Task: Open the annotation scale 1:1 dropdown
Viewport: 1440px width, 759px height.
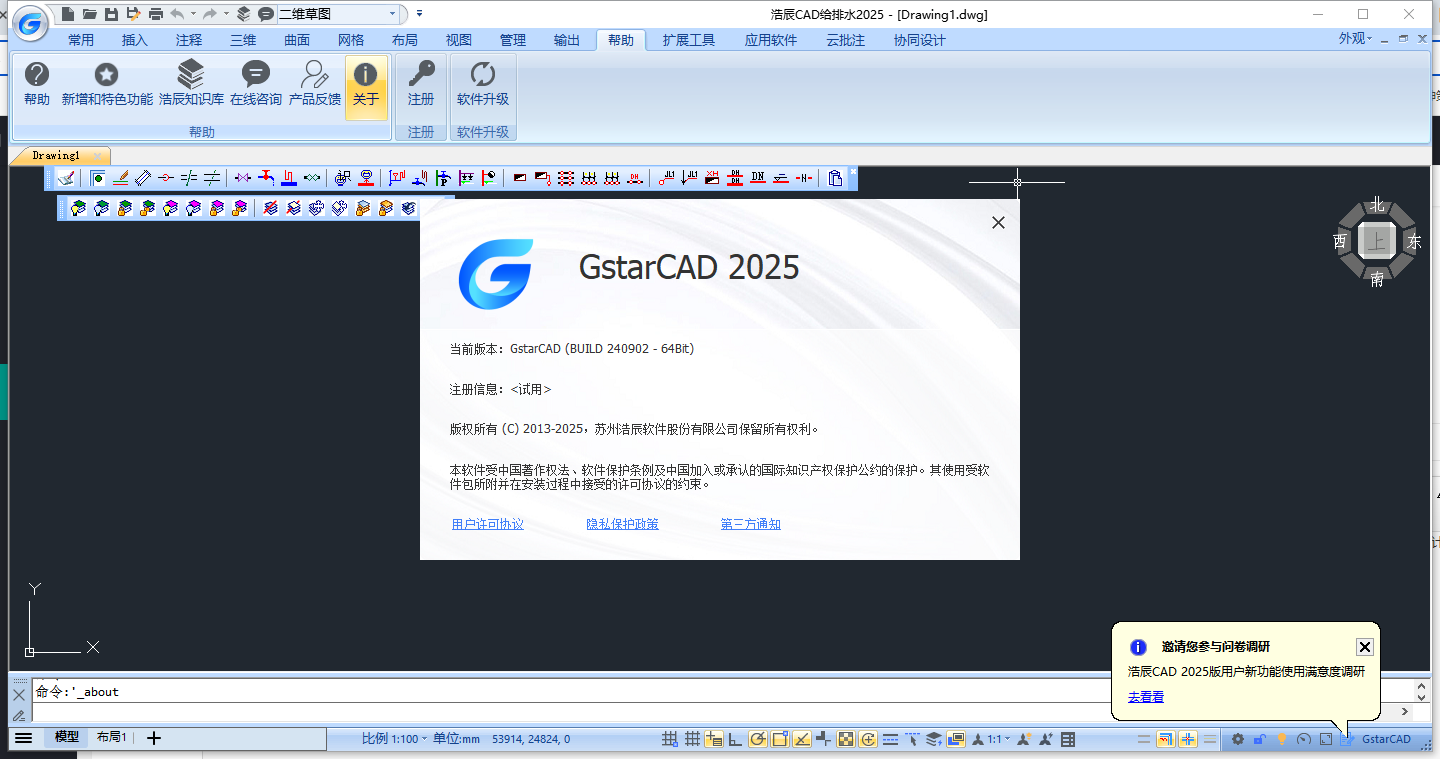Action: click(x=1000, y=740)
